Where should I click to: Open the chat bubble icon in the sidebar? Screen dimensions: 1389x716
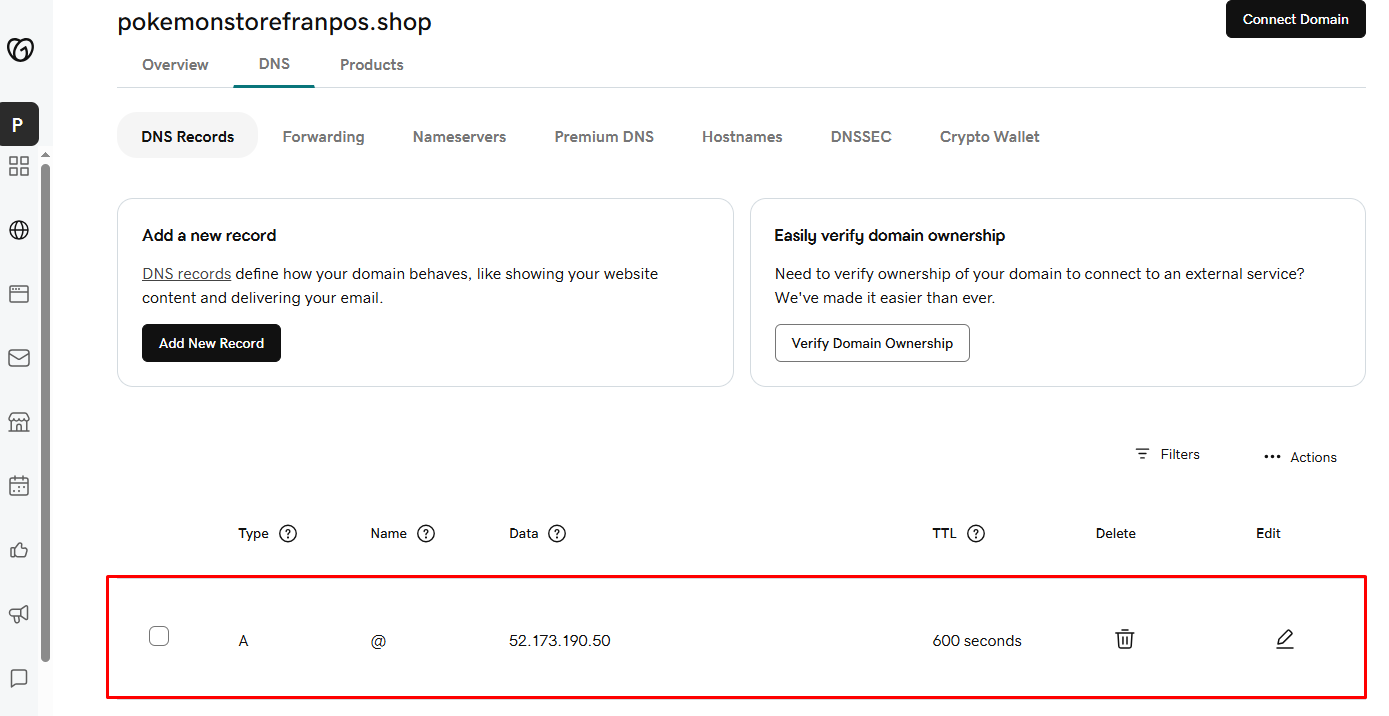pyautogui.click(x=19, y=678)
